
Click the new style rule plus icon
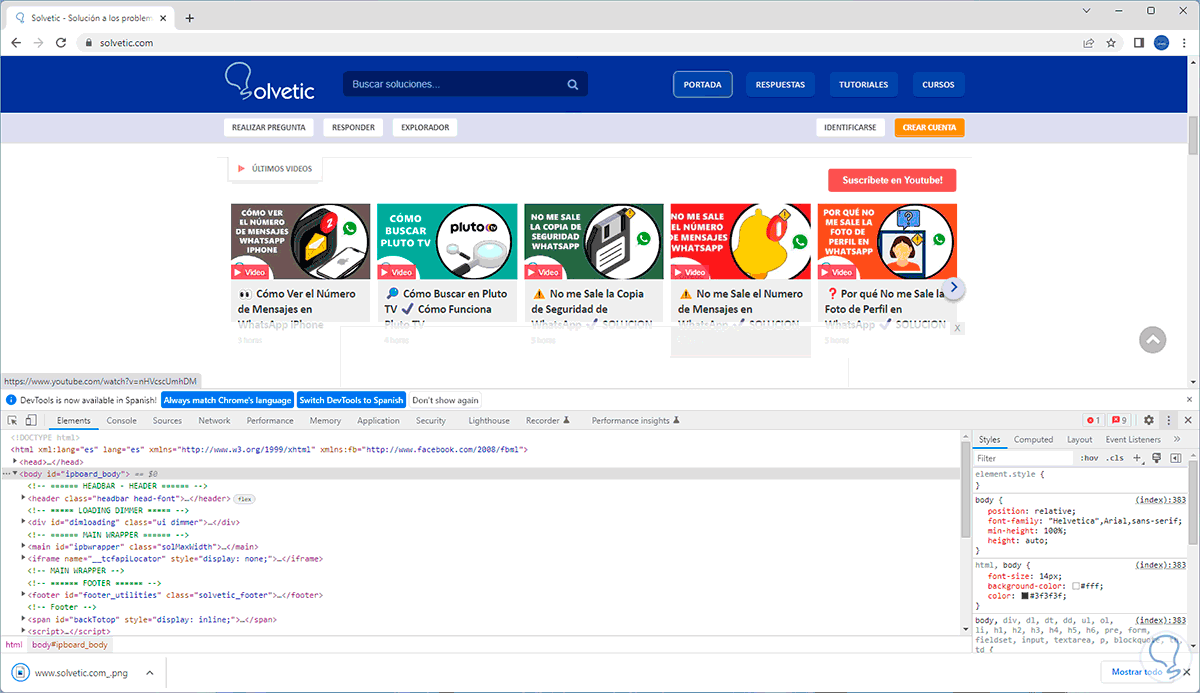click(1137, 458)
